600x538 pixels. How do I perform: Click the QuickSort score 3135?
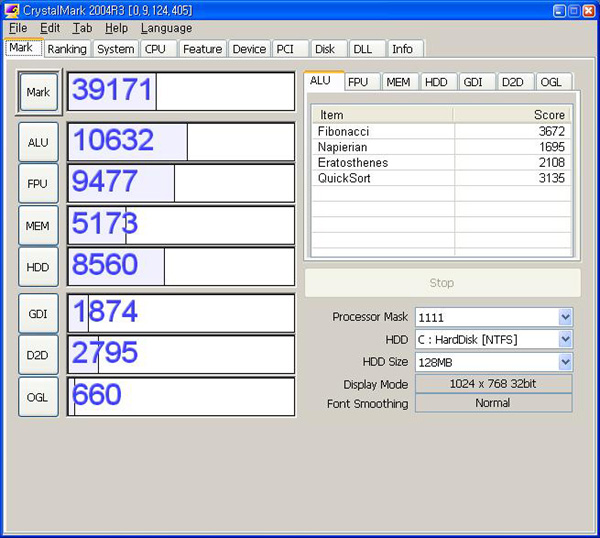[551, 178]
